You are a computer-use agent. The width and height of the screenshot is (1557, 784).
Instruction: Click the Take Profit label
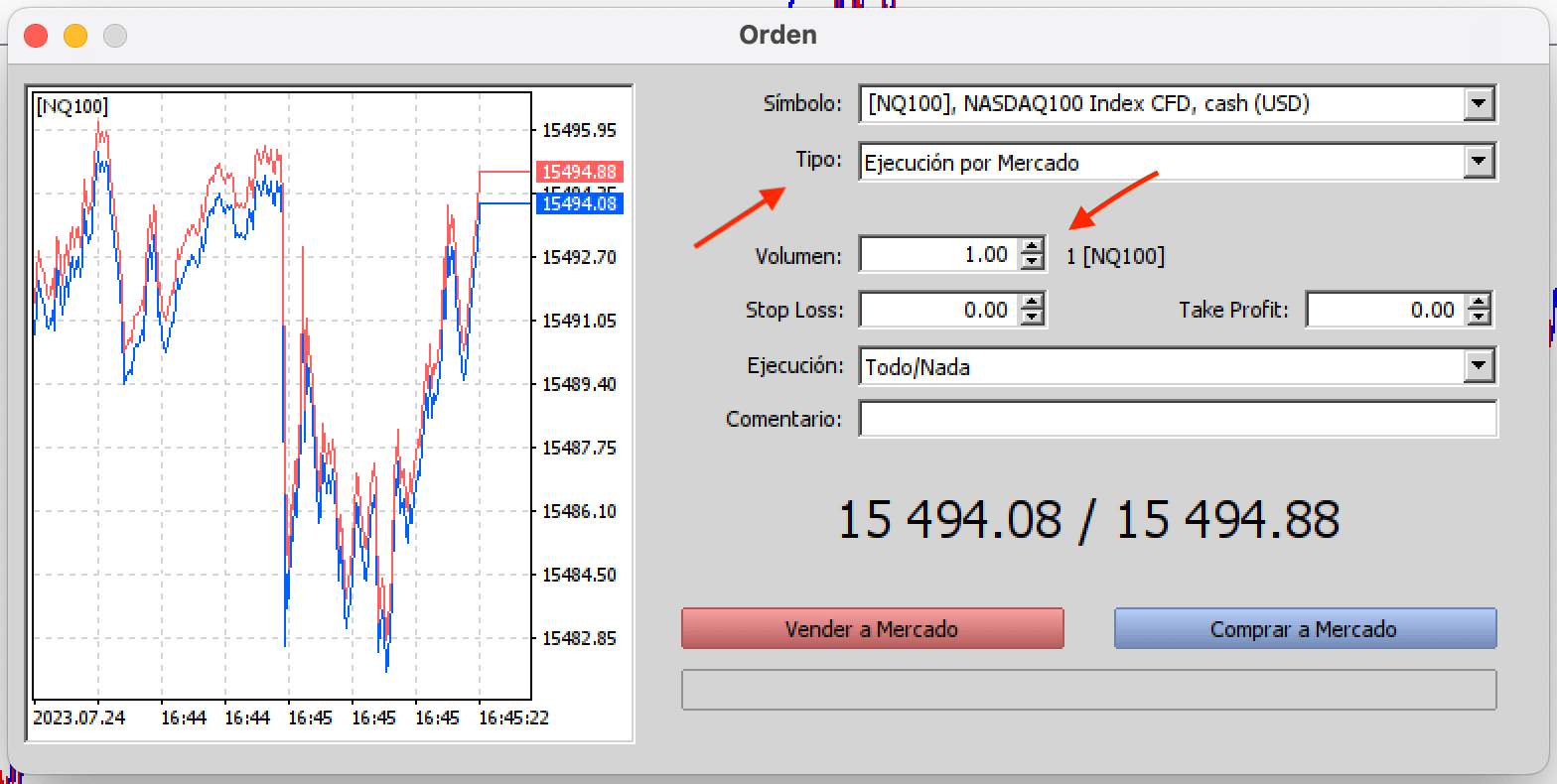(x=1234, y=310)
